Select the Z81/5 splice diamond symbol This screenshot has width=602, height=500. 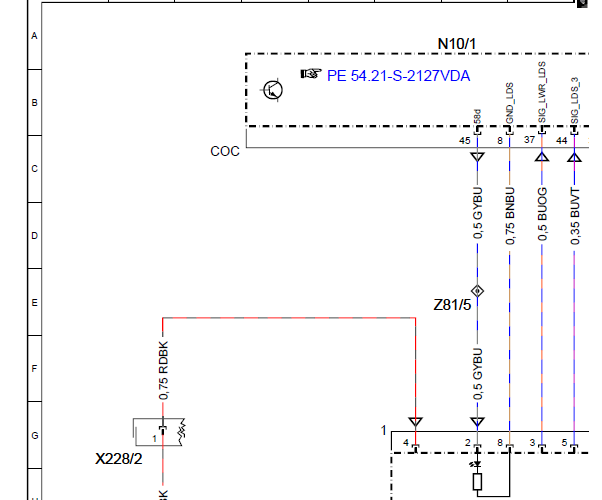pos(477,291)
